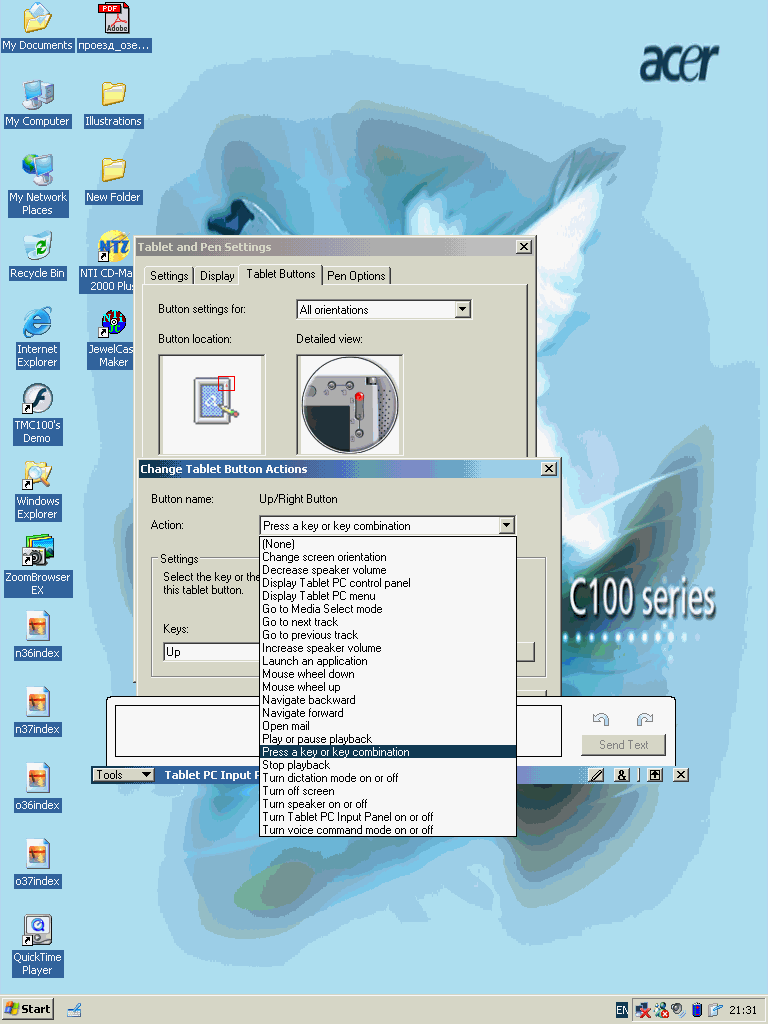Select the My Computer desktop icon

(x=37, y=95)
